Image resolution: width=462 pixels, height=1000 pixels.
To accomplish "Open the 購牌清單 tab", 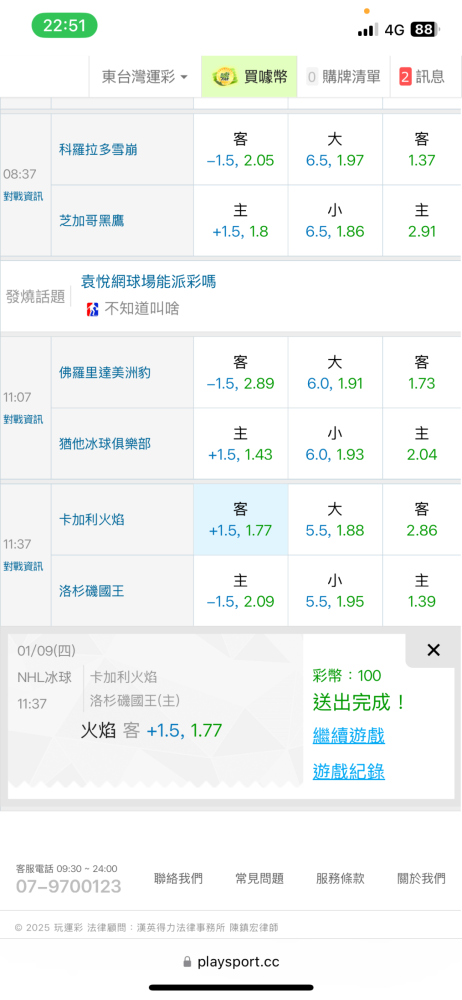I will (343, 77).
